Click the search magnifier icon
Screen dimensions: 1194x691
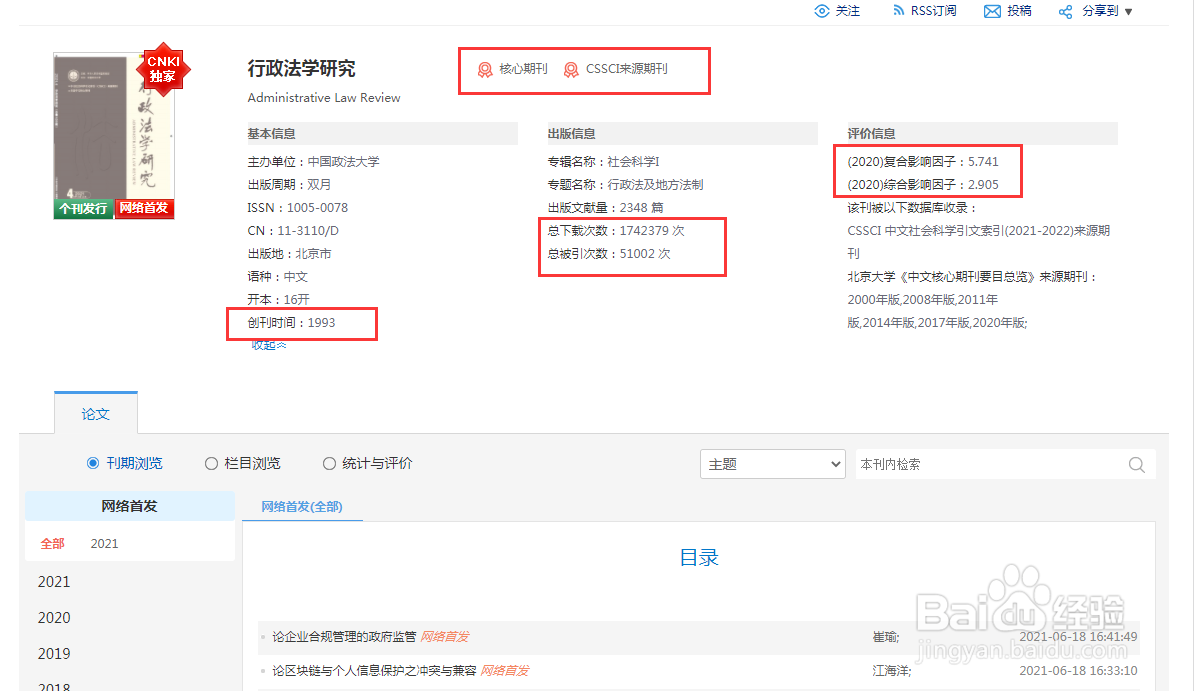[1136, 464]
